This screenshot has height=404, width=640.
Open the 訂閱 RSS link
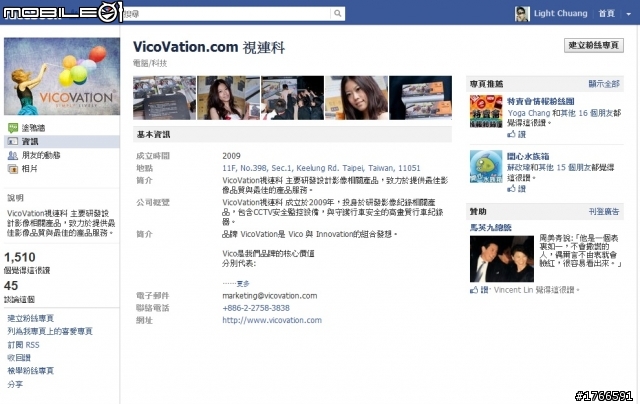click(23, 345)
